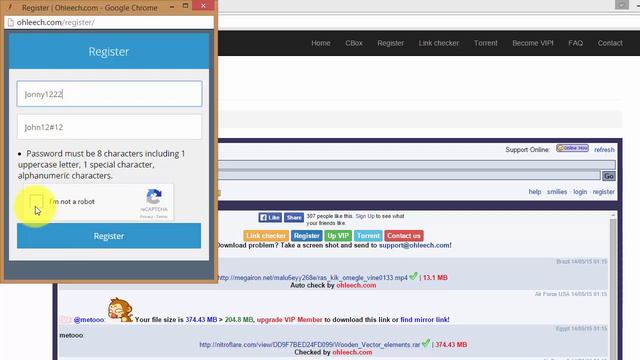640x360 pixels.
Task: Click the blue Register submit button
Action: (x=109, y=236)
